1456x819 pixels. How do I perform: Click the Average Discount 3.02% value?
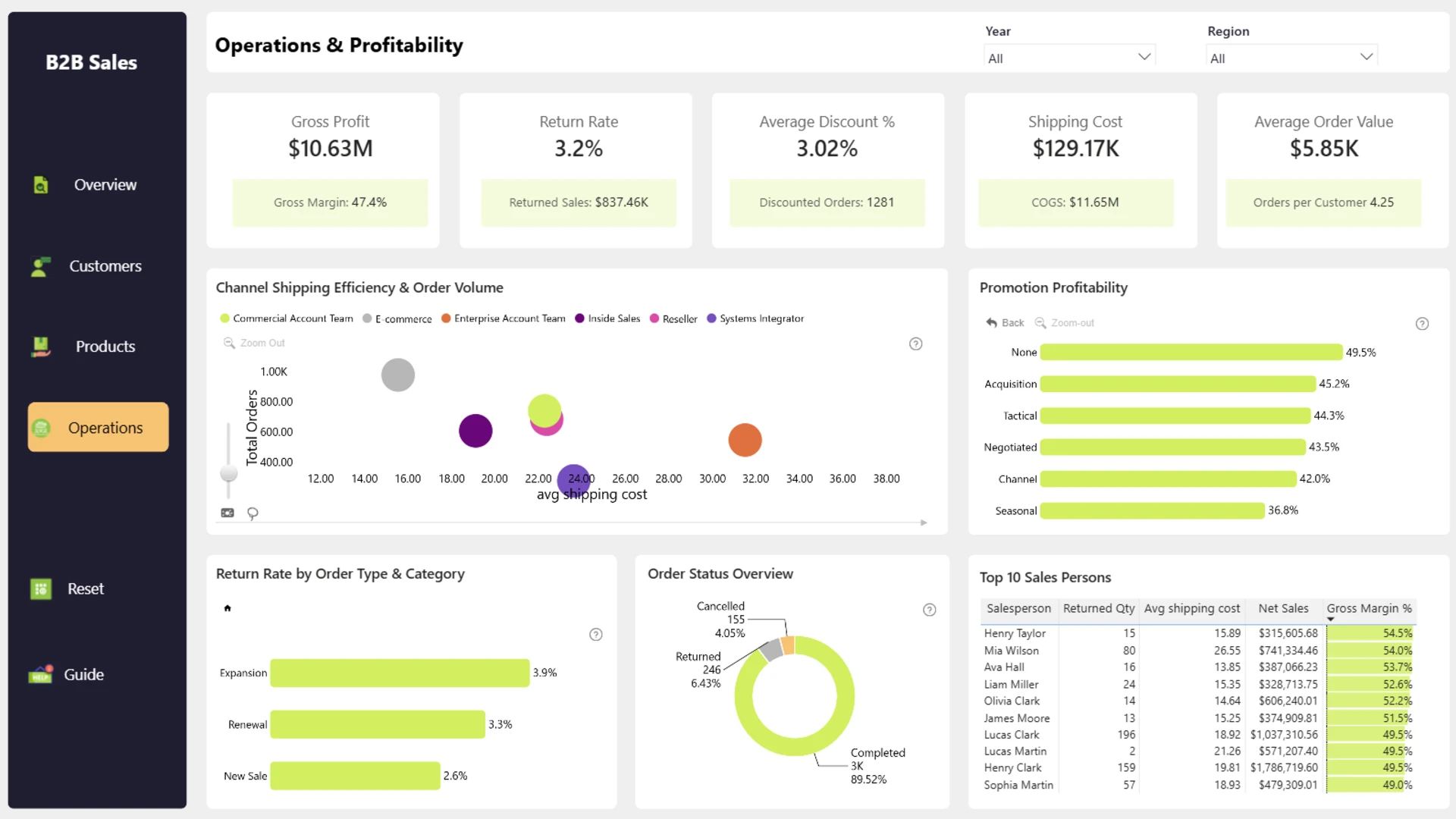click(827, 149)
